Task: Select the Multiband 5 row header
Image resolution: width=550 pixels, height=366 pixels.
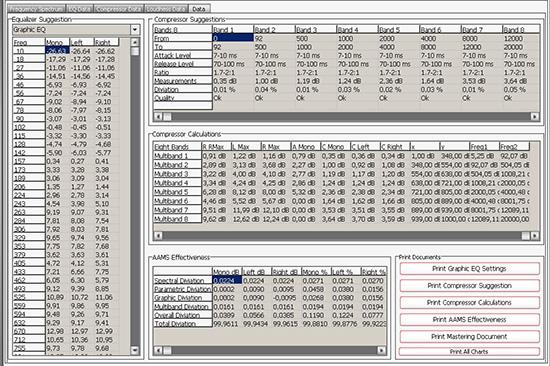Action: click(x=177, y=192)
